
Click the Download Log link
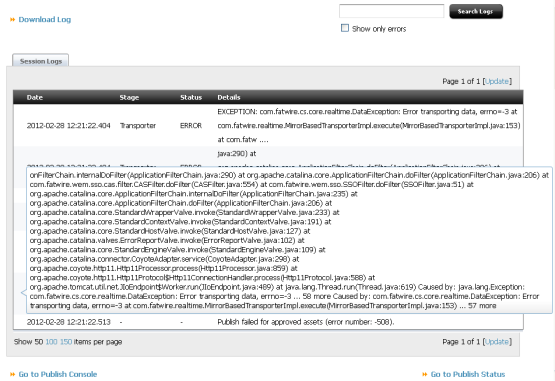point(45,19)
